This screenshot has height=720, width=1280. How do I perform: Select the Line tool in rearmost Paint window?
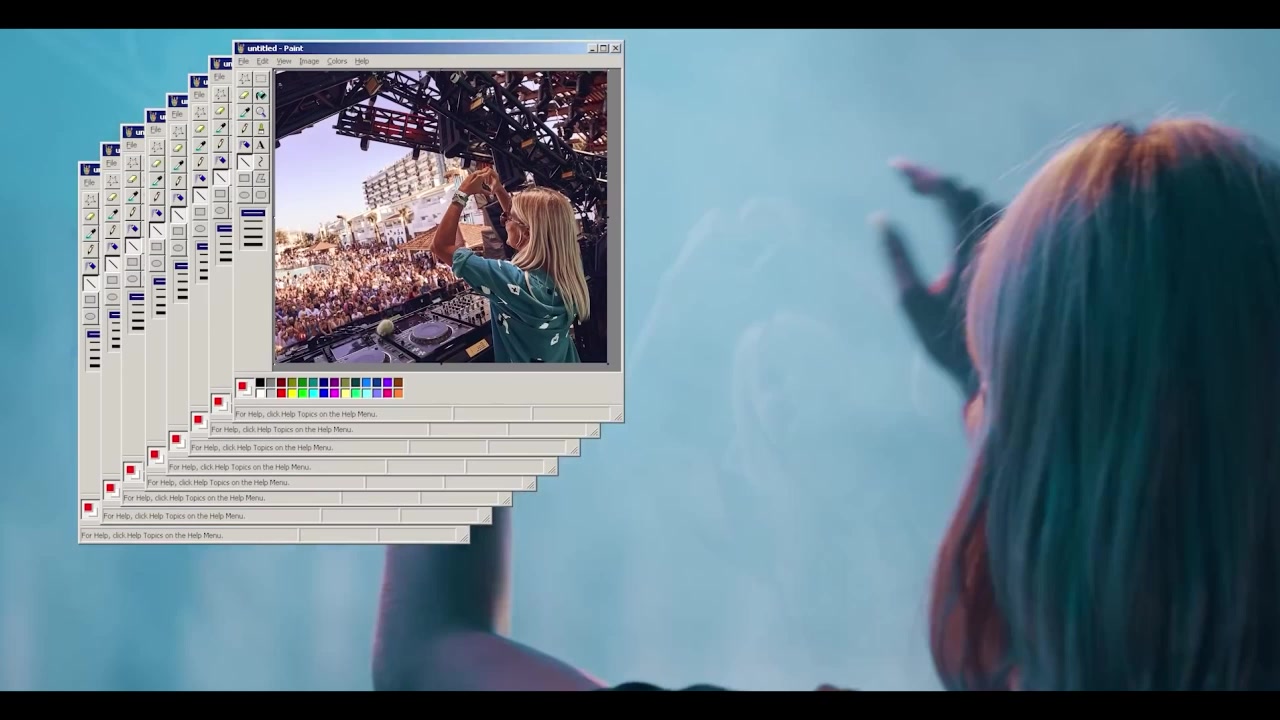pyautogui.click(x=90, y=283)
